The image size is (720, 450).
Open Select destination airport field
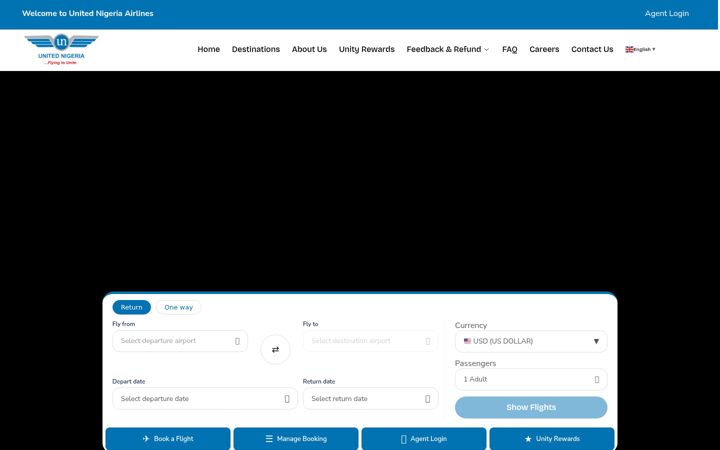pos(371,341)
